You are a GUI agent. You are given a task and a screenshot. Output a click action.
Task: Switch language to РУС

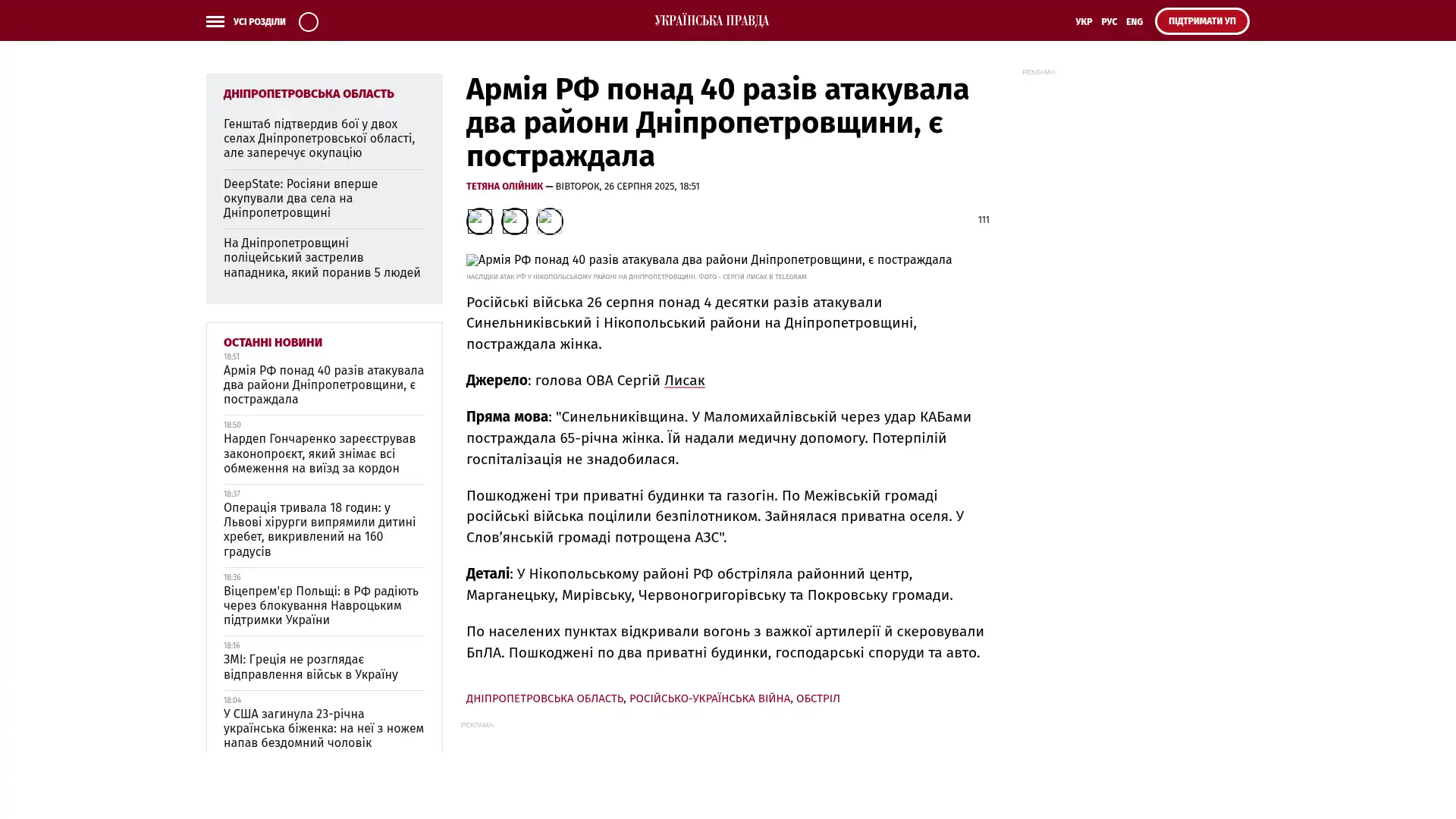point(1109,22)
